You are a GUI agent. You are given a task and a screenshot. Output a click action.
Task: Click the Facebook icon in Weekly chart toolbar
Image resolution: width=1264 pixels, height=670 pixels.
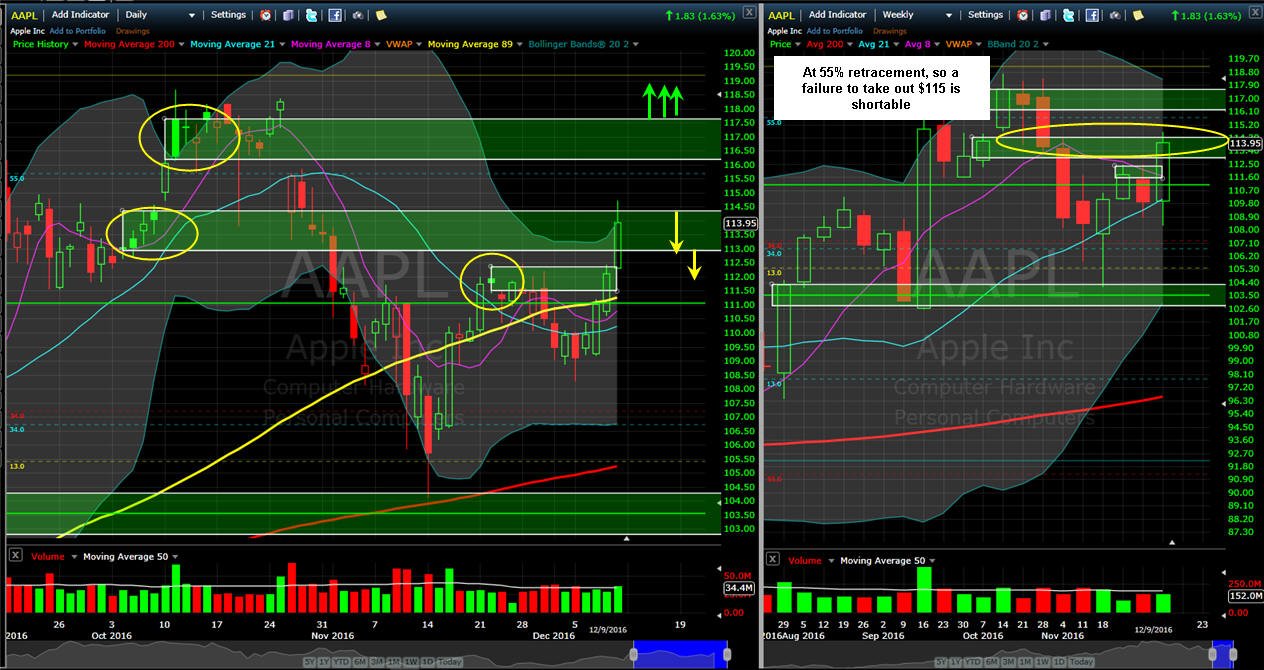coord(1092,15)
